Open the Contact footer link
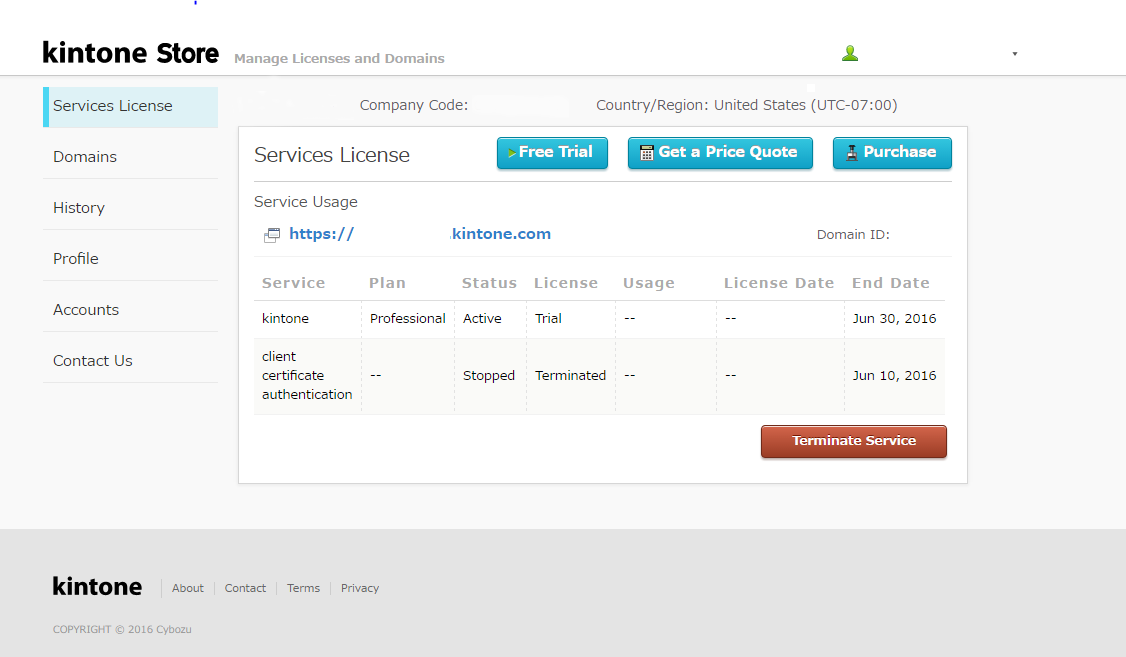1126x657 pixels. click(245, 588)
